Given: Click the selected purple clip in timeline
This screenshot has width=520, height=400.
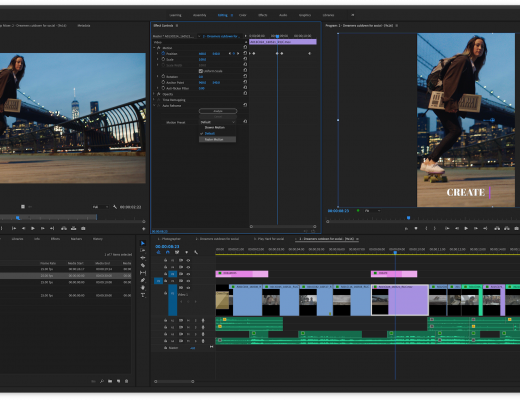Looking at the screenshot, I should (x=400, y=300).
